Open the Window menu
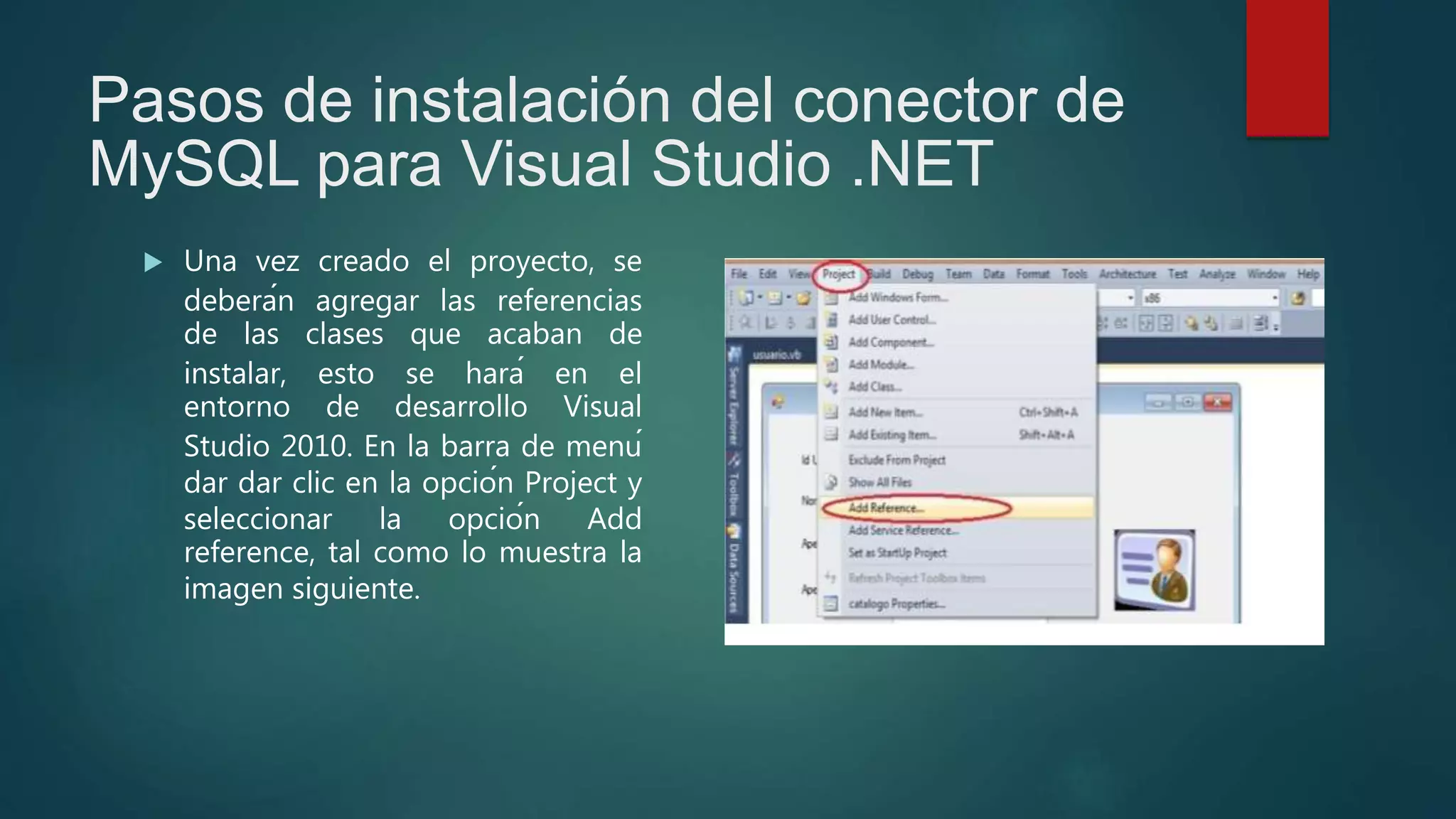This screenshot has width=1456, height=819. click(1266, 274)
